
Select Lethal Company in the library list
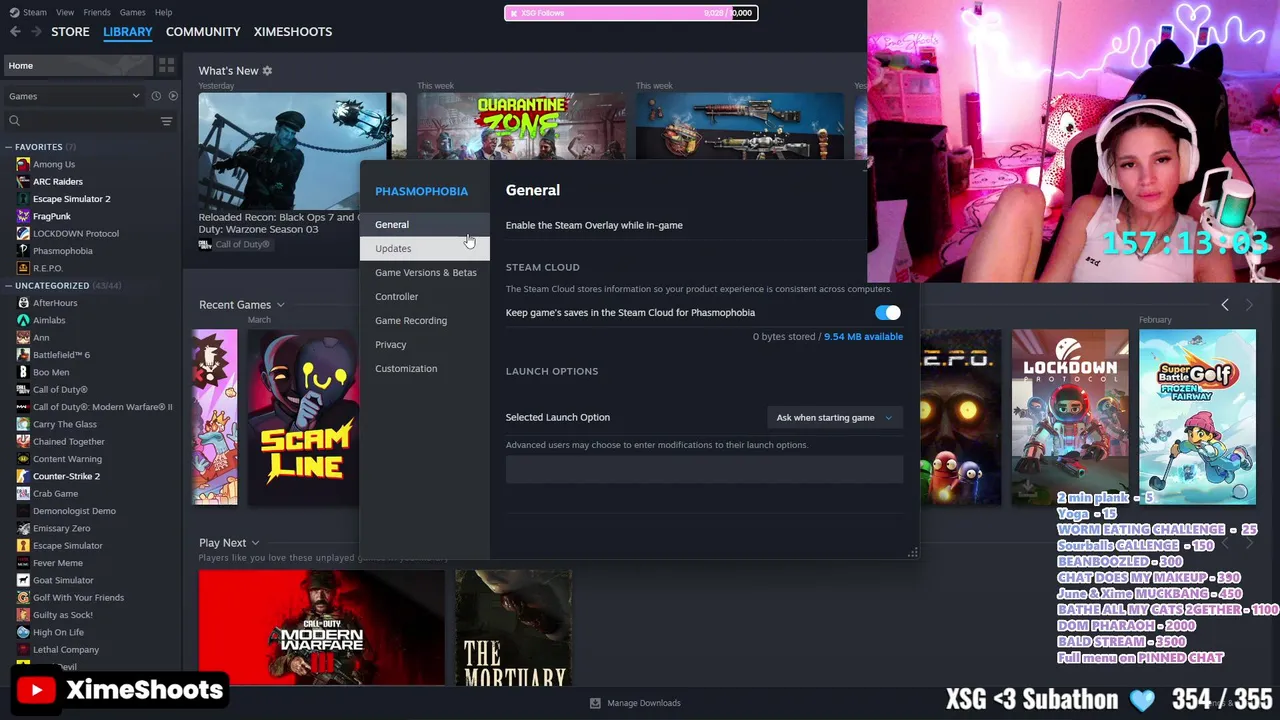pos(66,650)
